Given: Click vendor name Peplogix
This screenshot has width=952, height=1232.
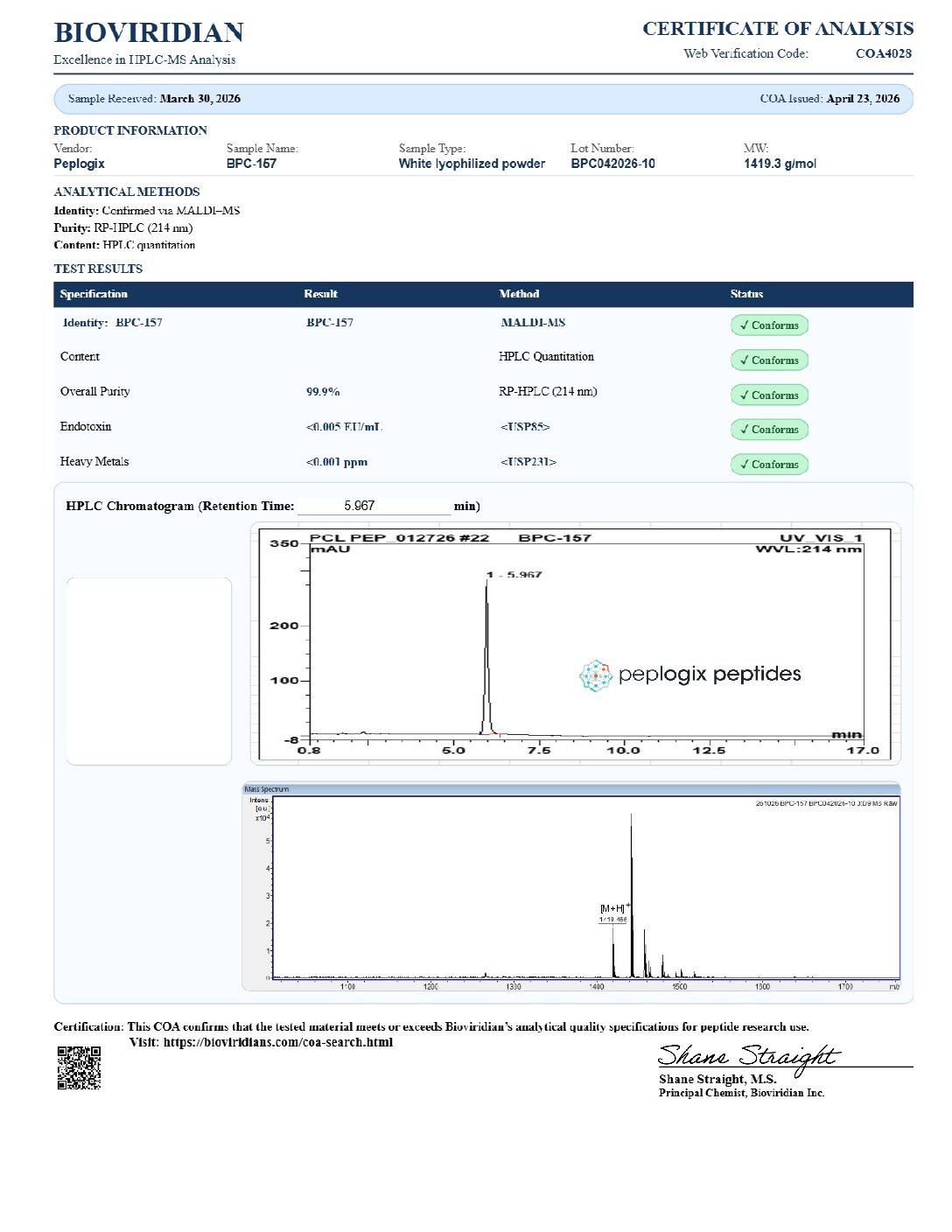Looking at the screenshot, I should 79,164.
